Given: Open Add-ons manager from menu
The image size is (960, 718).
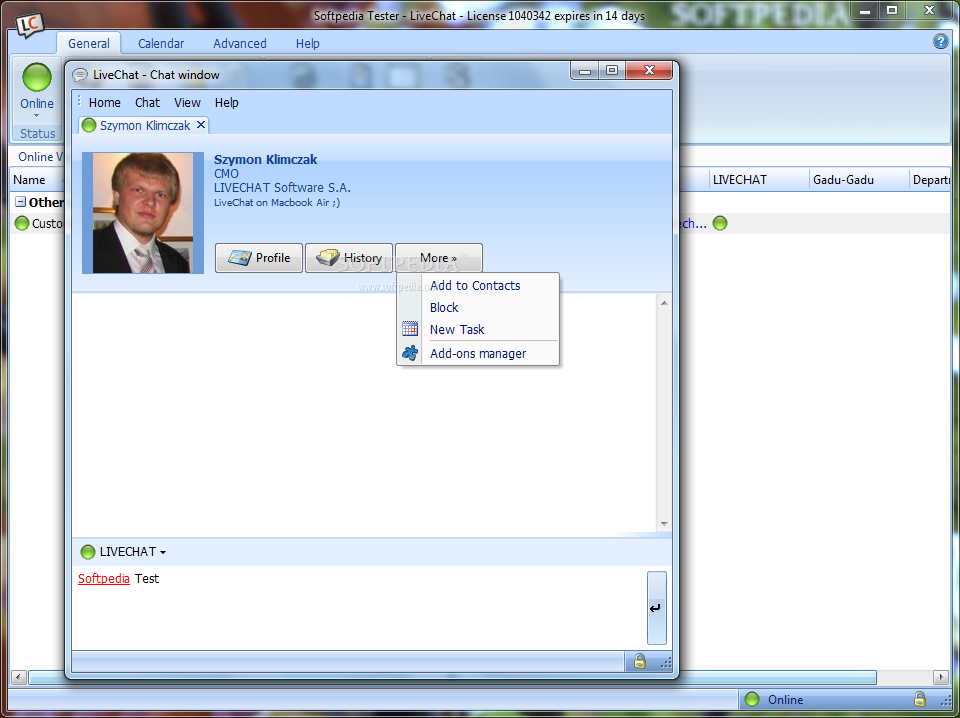Looking at the screenshot, I should (478, 354).
